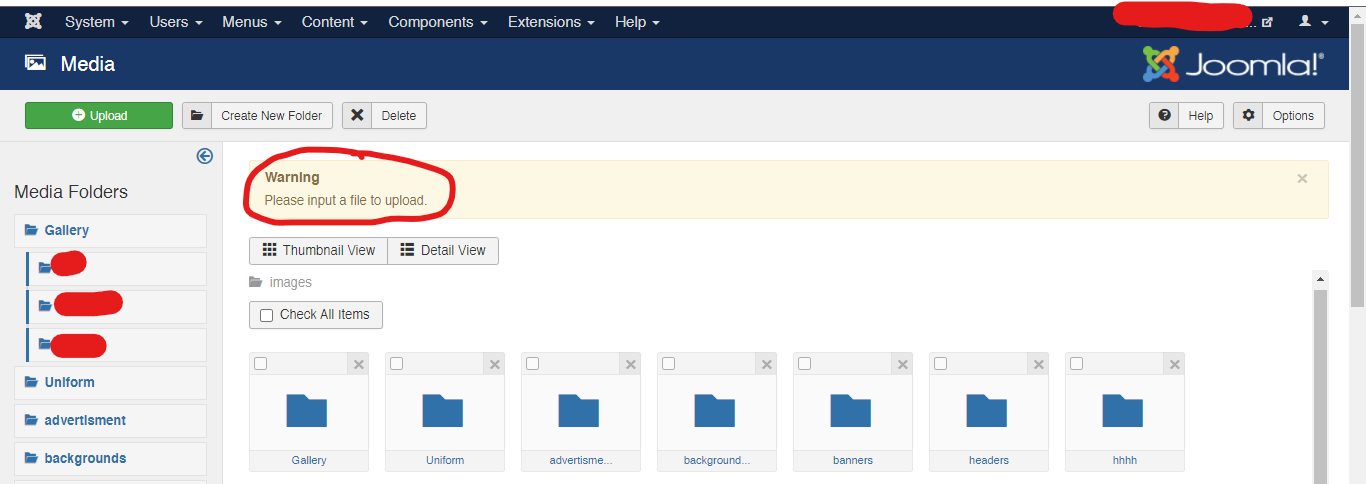
Task: Remove the Gallery folder via its X icon
Action: click(x=359, y=365)
